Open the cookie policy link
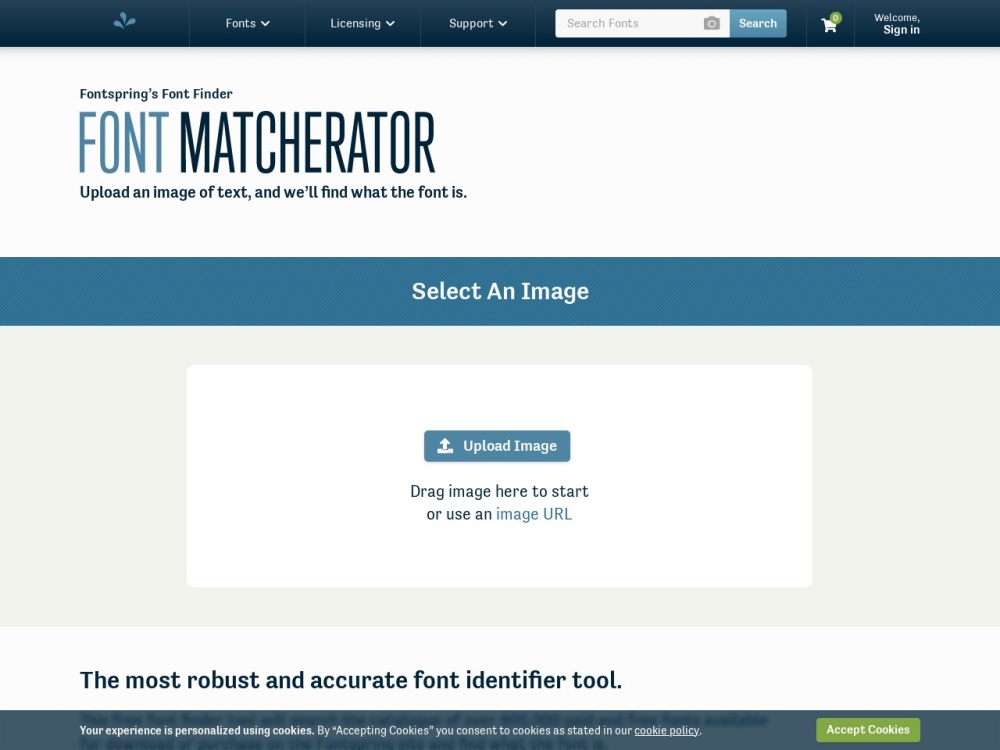1000x750 pixels. [666, 730]
